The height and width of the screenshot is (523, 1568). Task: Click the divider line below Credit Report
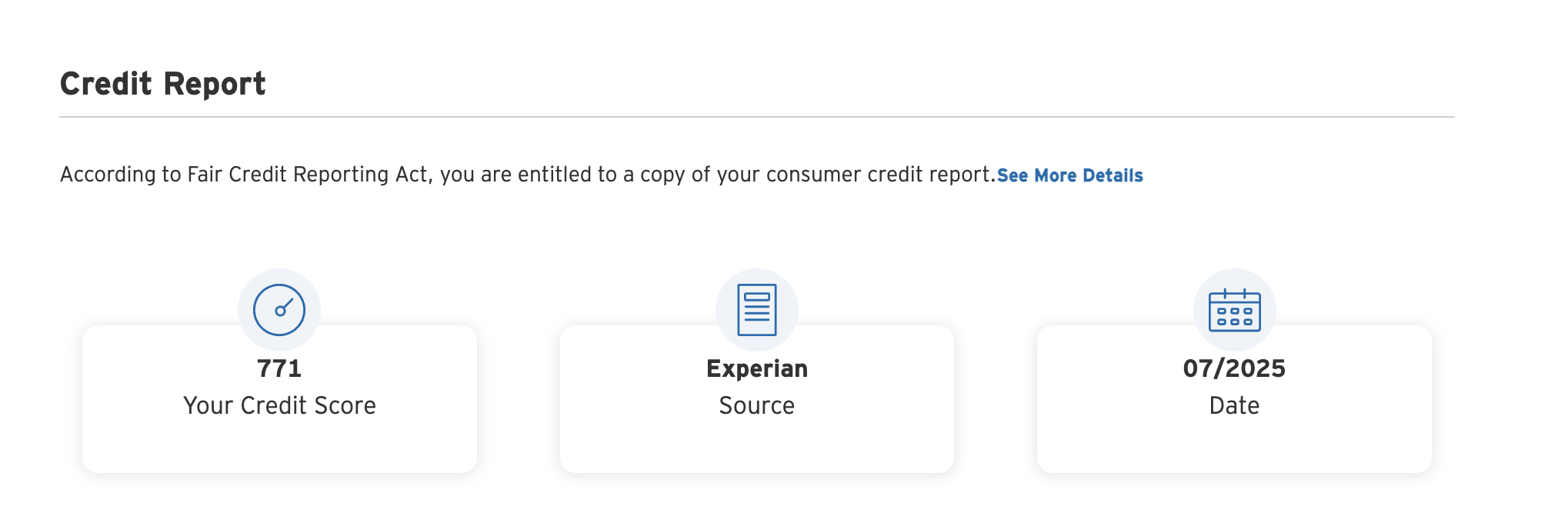[757, 117]
